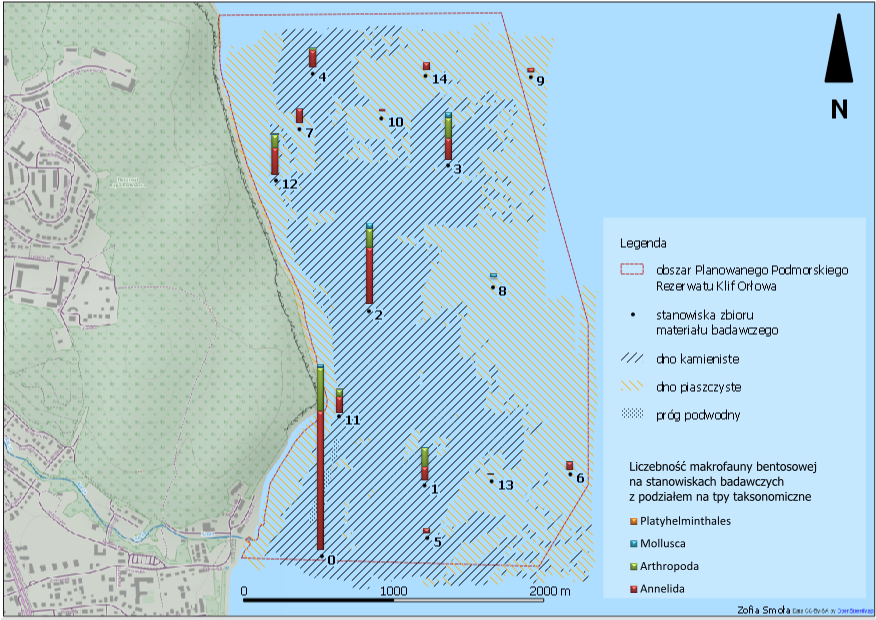Click the station 8 number label

click(x=502, y=291)
